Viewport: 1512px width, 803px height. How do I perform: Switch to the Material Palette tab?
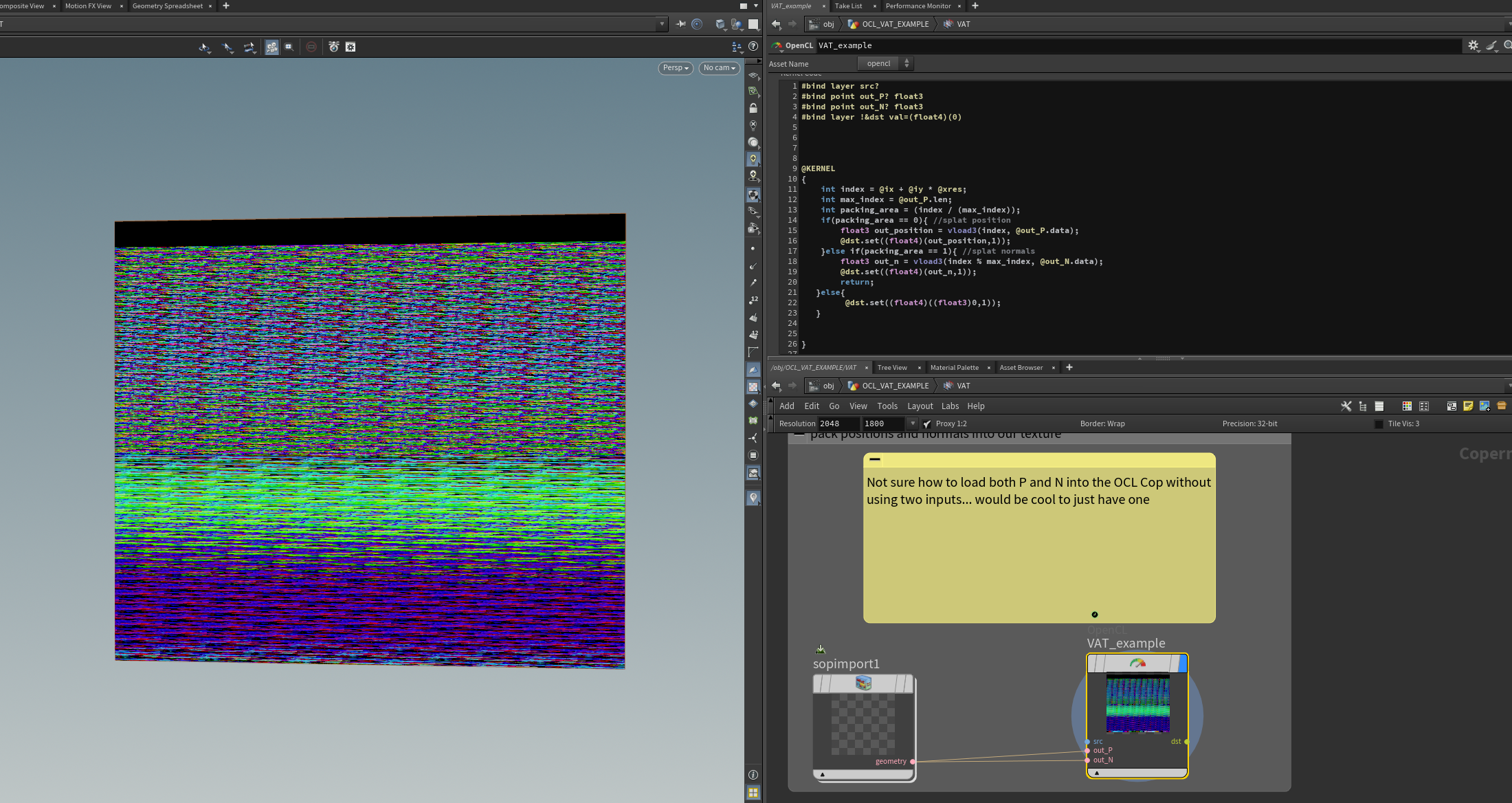click(x=954, y=368)
